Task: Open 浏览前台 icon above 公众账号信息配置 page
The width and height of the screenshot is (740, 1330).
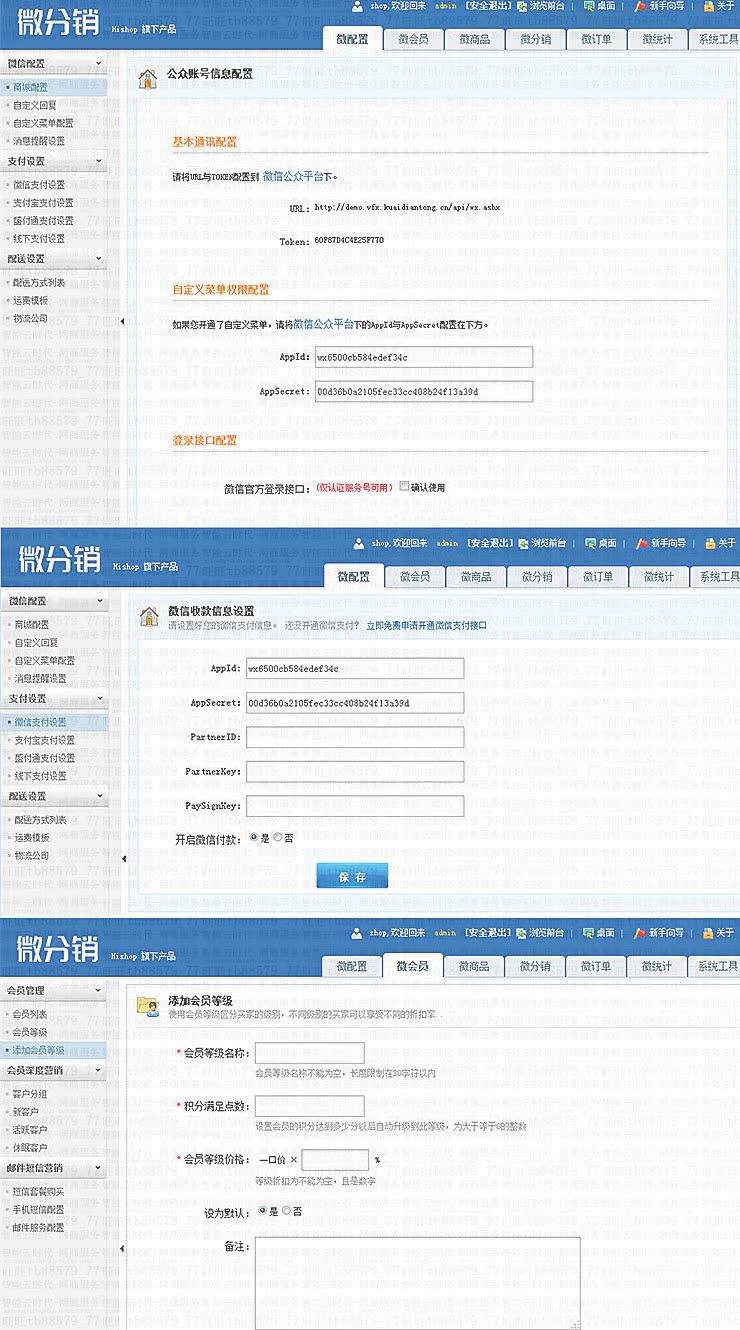Action: tap(523, 6)
